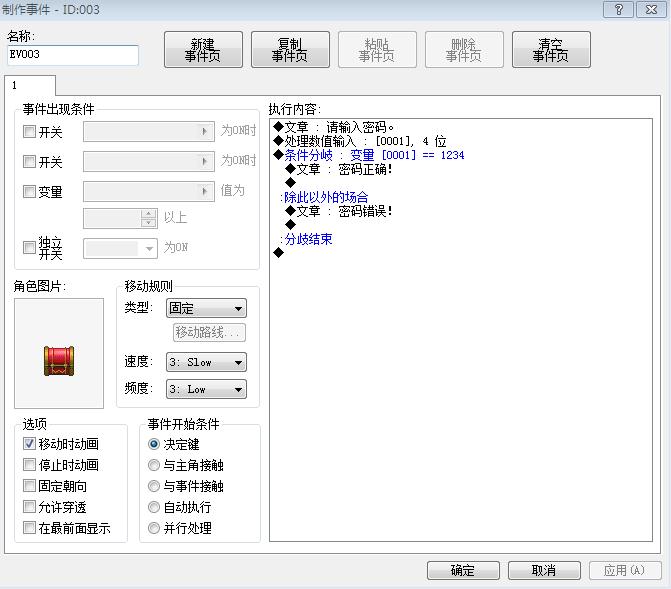Enable the 独立开关 condition checkbox
This screenshot has height=589, width=671.
click(29, 247)
